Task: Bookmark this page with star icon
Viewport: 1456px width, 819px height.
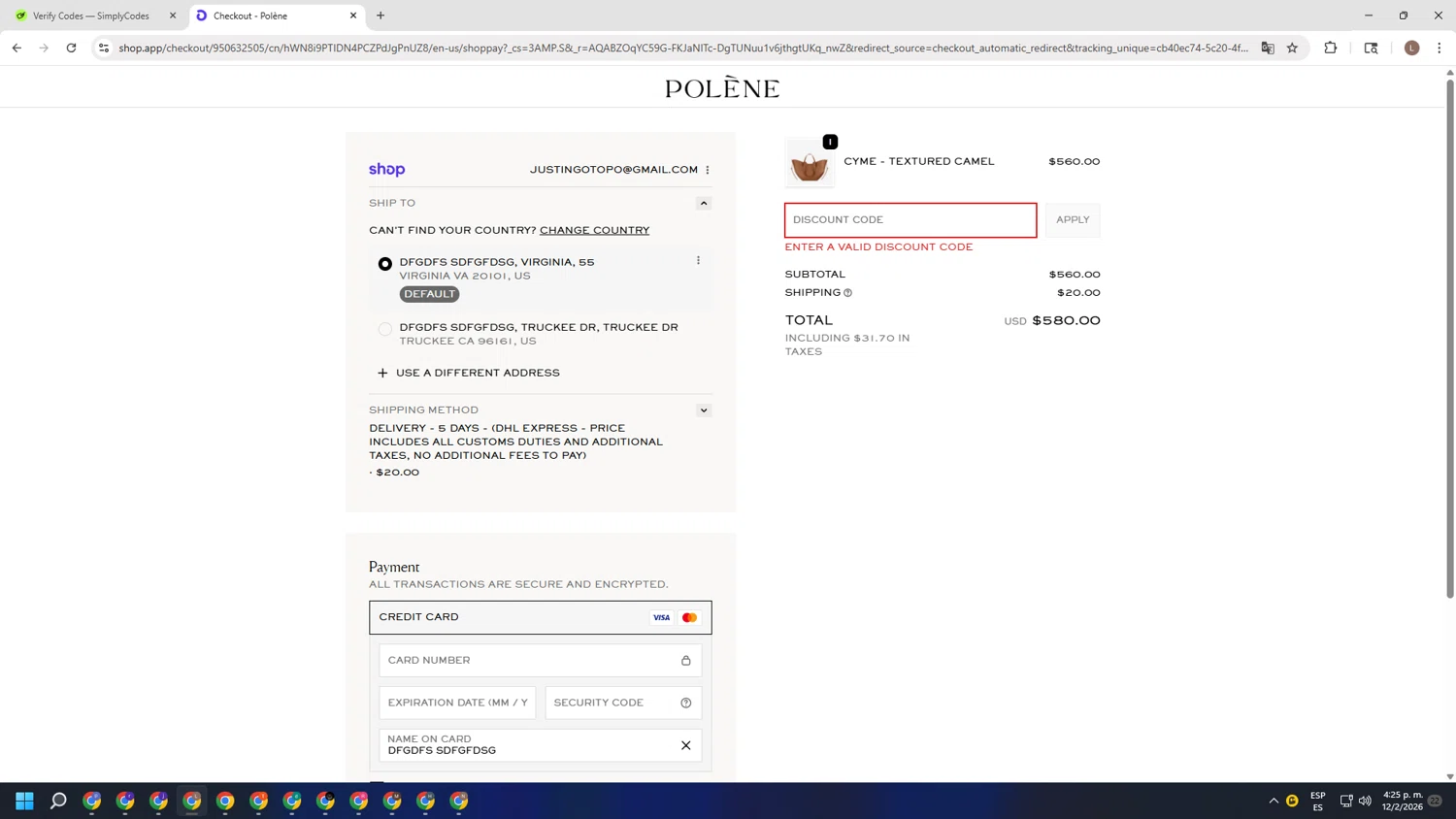Action: pos(1292,48)
